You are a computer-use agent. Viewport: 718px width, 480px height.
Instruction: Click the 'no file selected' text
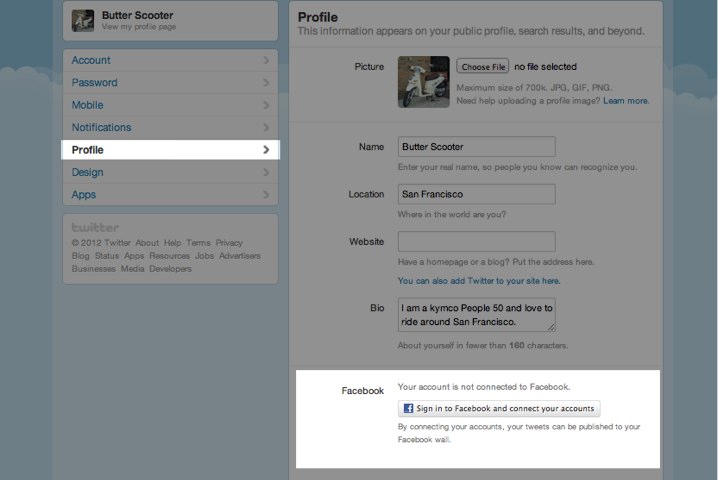(545, 67)
